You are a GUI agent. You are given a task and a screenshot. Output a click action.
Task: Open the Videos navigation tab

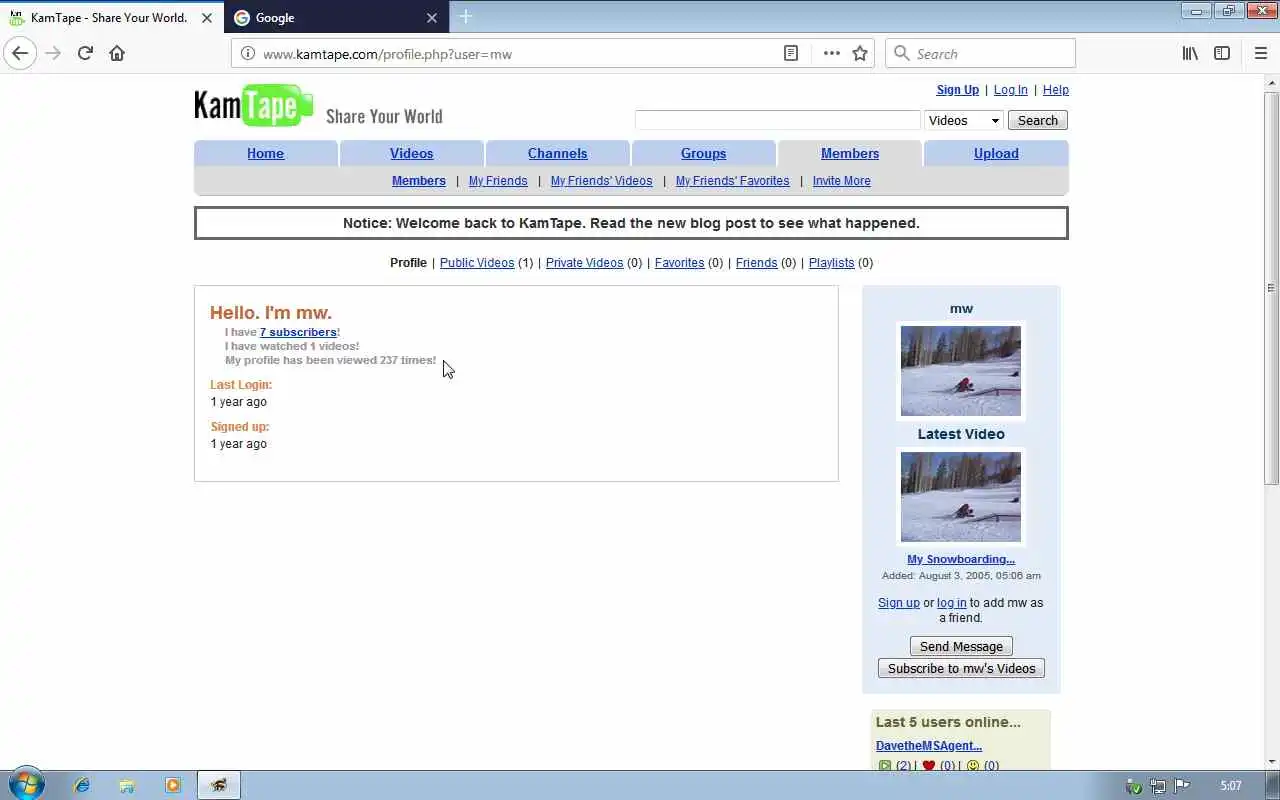coord(411,153)
